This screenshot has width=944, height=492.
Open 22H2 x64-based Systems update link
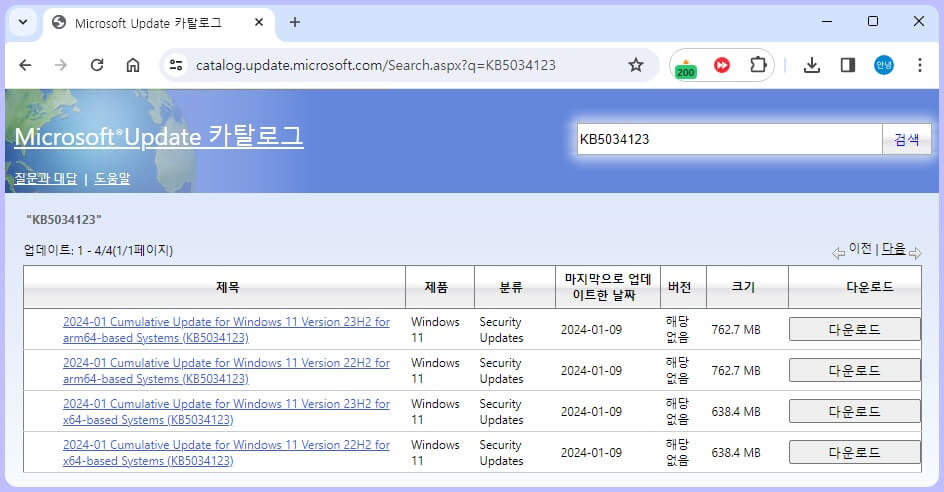point(226,452)
